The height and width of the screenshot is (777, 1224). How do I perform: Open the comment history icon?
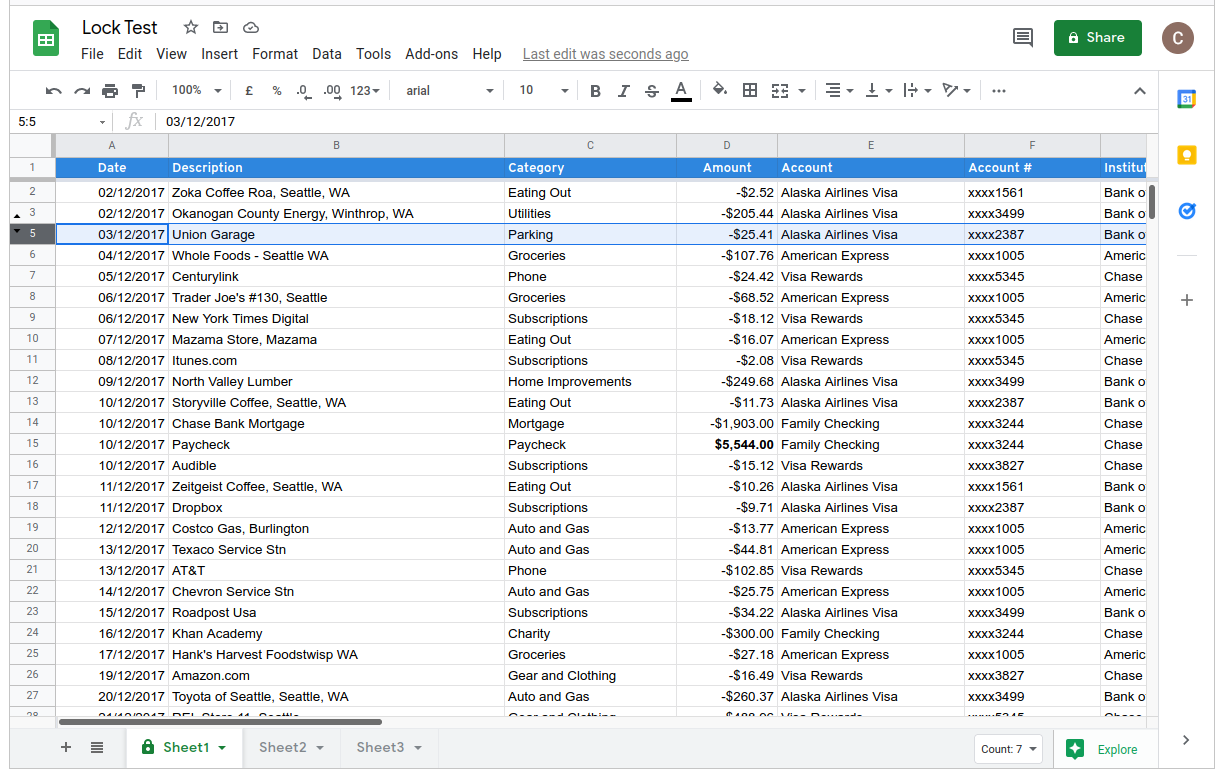coord(1023,38)
